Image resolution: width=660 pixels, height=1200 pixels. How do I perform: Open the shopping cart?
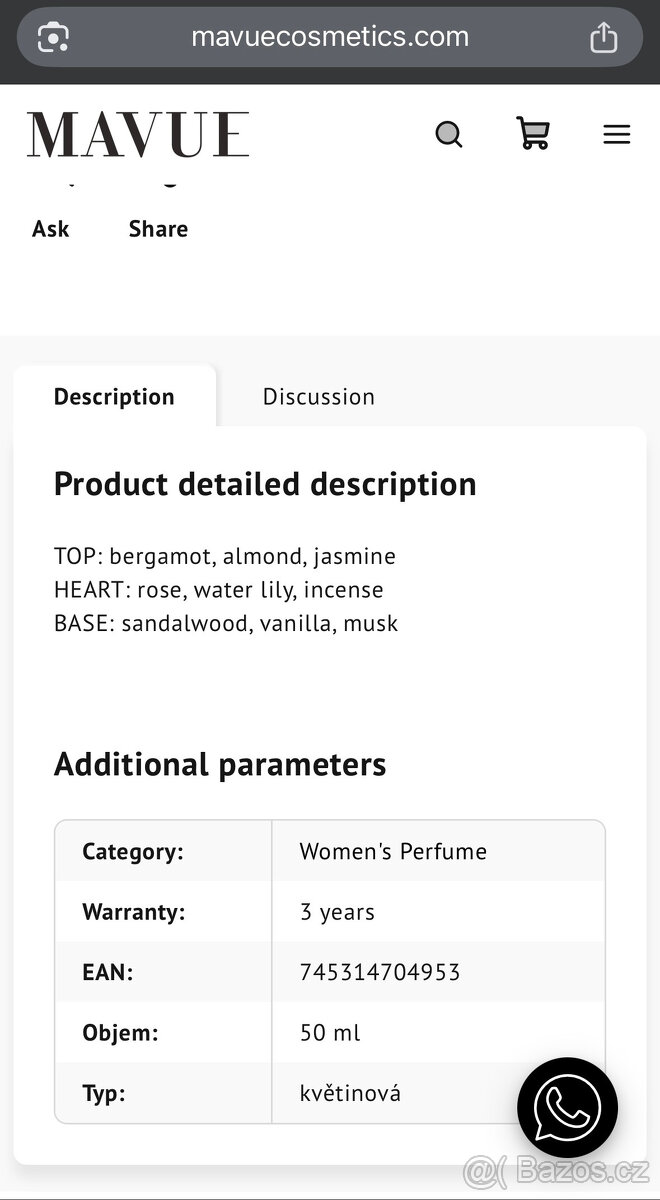(533, 133)
